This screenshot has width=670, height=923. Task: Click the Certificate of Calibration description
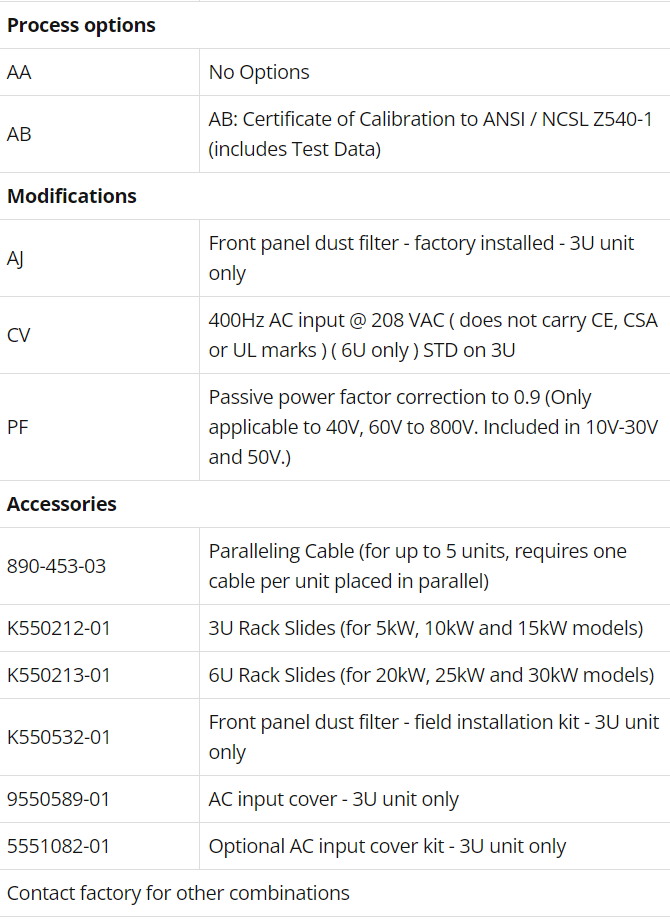[431, 134]
